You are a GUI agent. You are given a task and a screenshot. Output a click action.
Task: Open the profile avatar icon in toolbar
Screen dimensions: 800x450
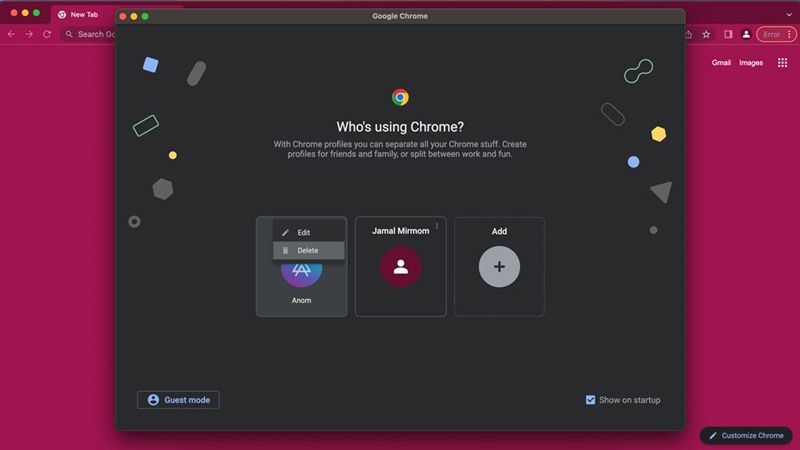746,34
